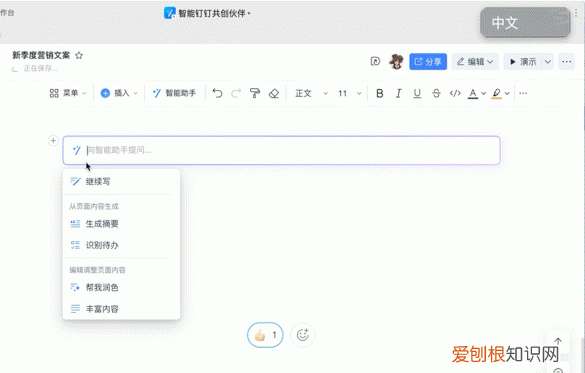Start the 演示 presentation
Screen dimensions: 585x373
(523, 62)
